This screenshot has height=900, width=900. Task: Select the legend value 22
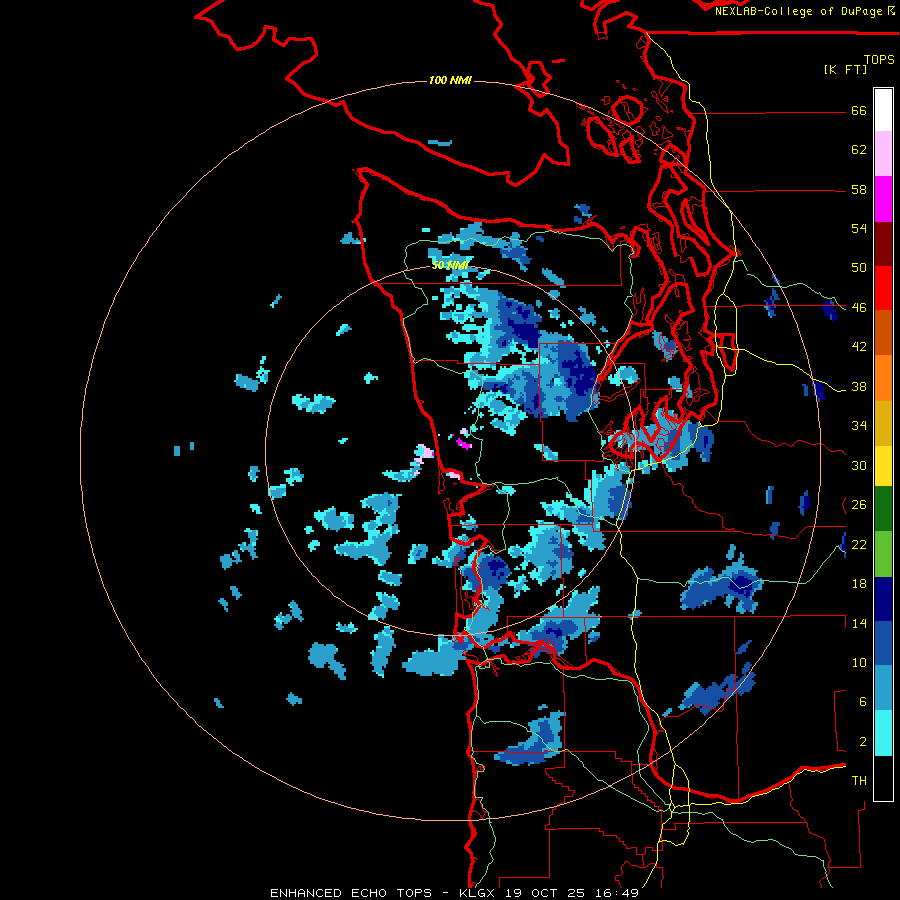pos(859,545)
